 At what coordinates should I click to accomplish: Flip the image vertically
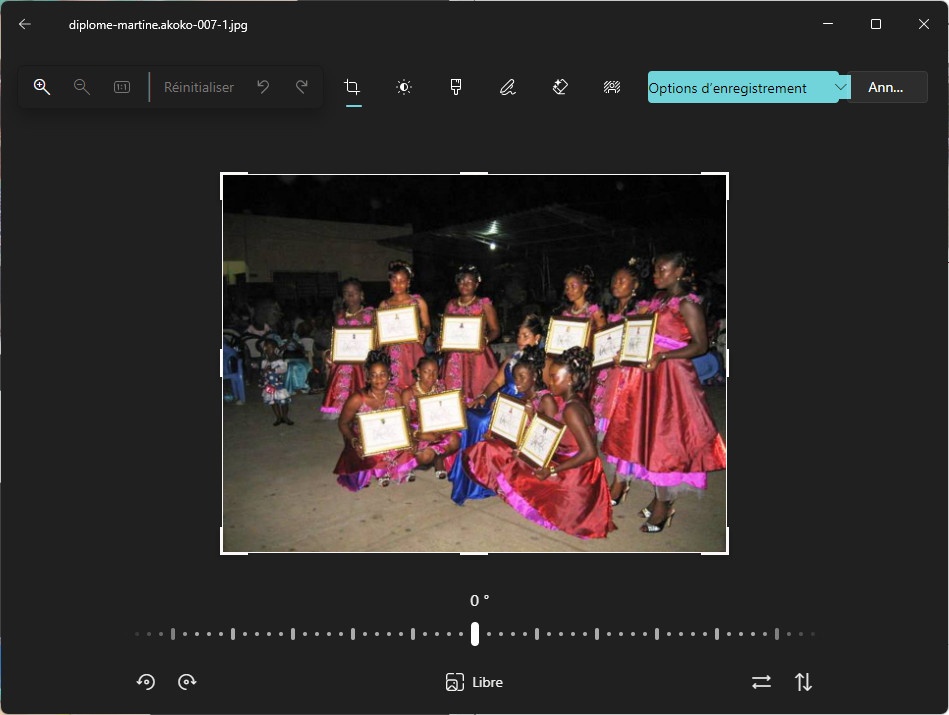coord(803,682)
